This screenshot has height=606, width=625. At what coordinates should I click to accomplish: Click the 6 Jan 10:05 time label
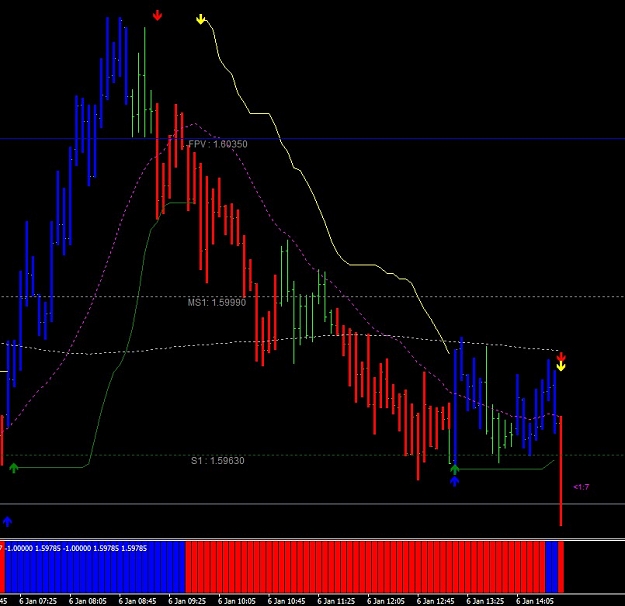click(x=237, y=601)
